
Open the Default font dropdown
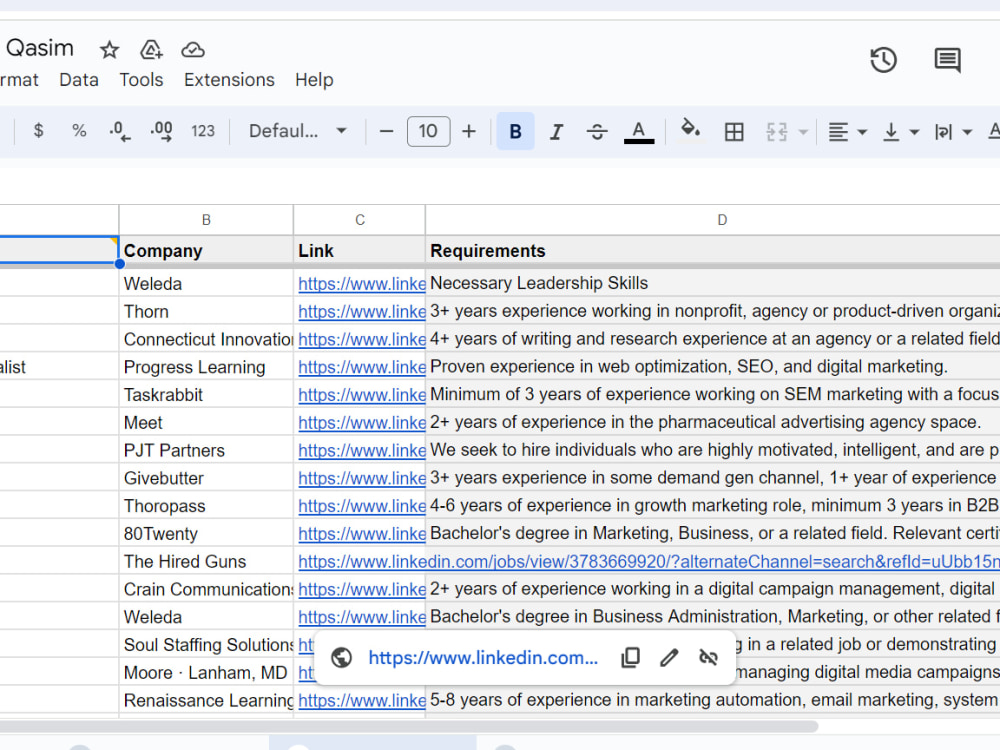click(x=298, y=131)
